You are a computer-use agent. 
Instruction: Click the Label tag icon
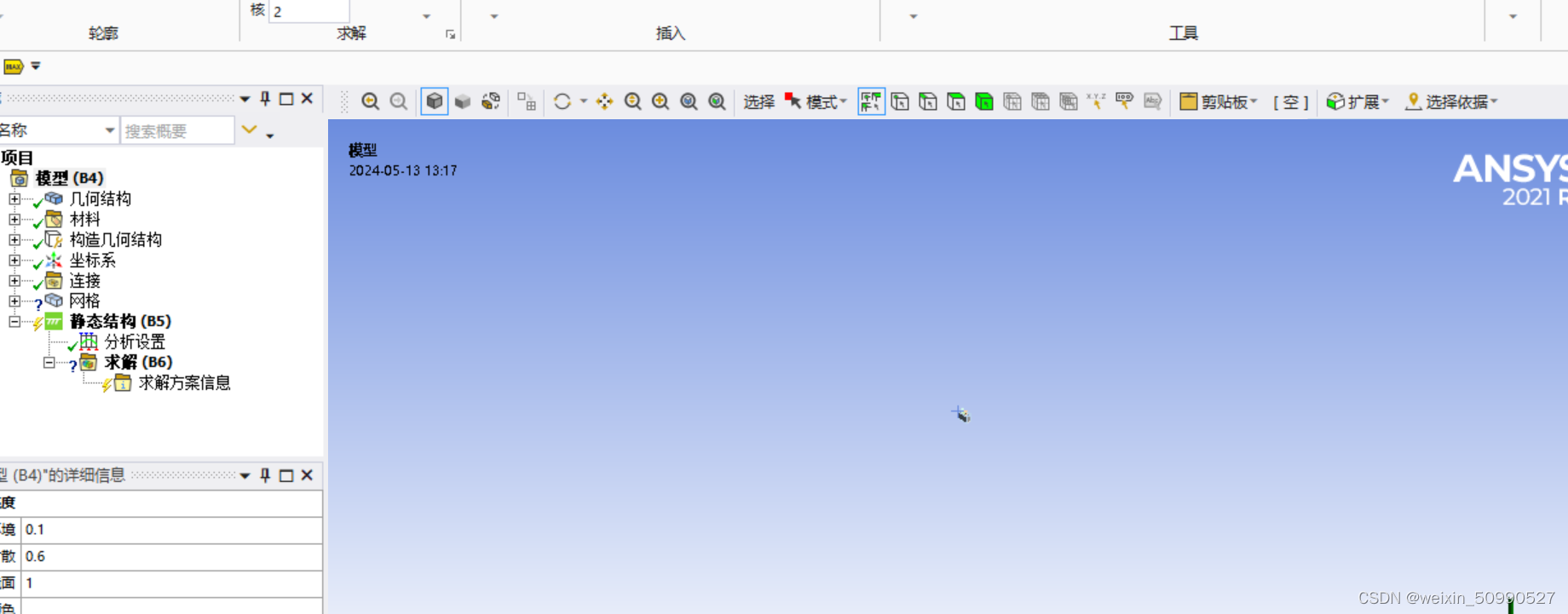(1125, 101)
